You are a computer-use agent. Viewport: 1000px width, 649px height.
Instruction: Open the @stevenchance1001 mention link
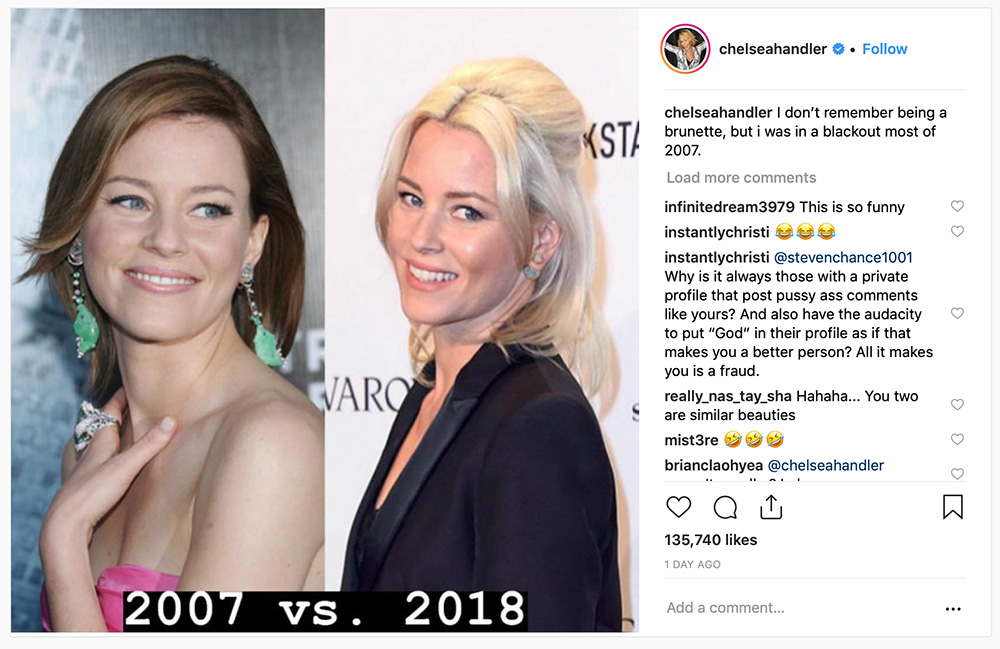[843, 257]
